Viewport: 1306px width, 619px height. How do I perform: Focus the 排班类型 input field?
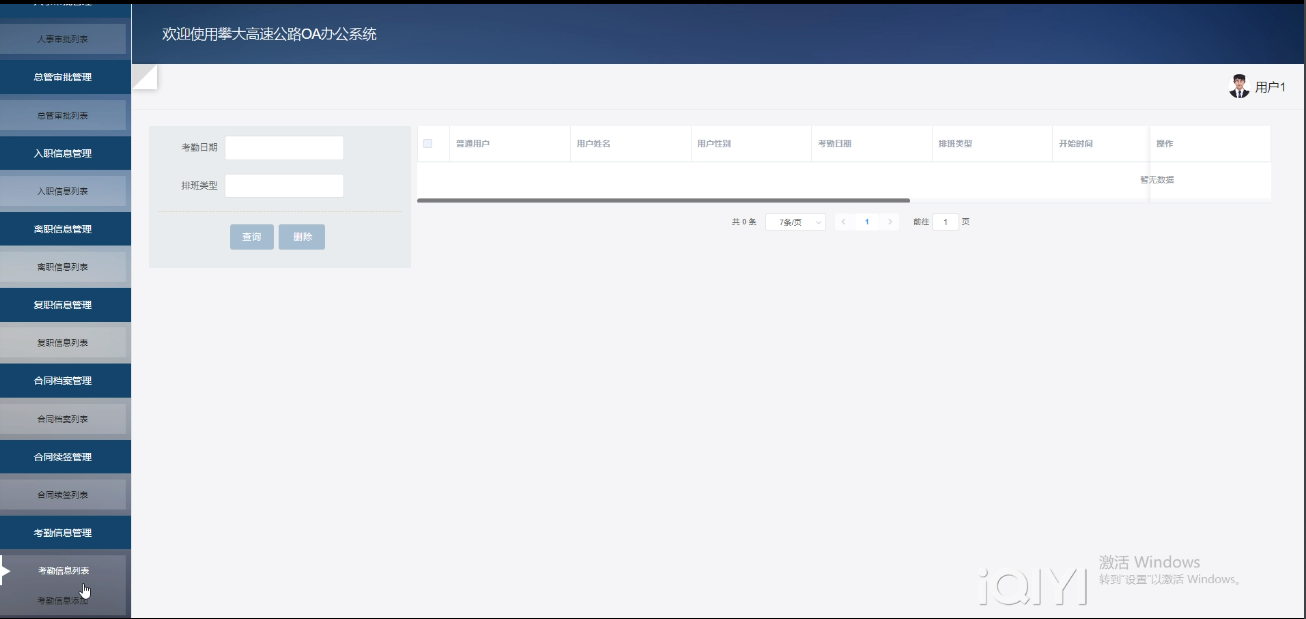click(284, 186)
